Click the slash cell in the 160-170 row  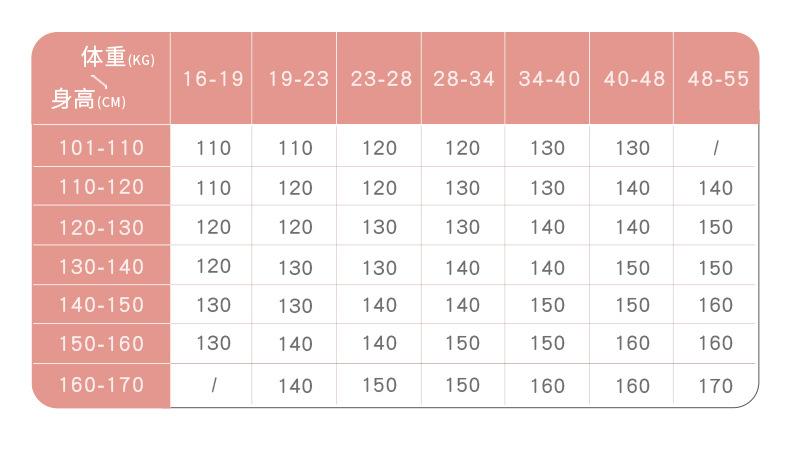pos(213,386)
